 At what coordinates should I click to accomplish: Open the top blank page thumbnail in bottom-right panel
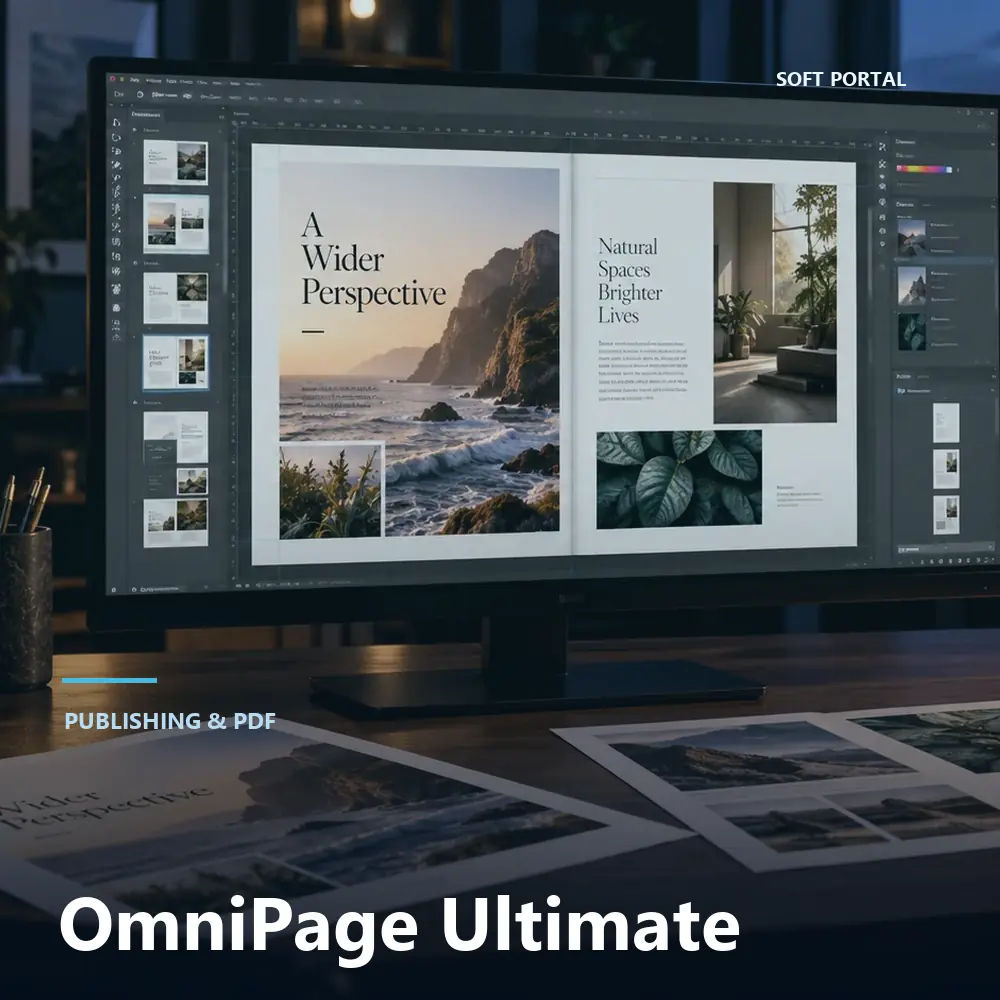tap(946, 422)
